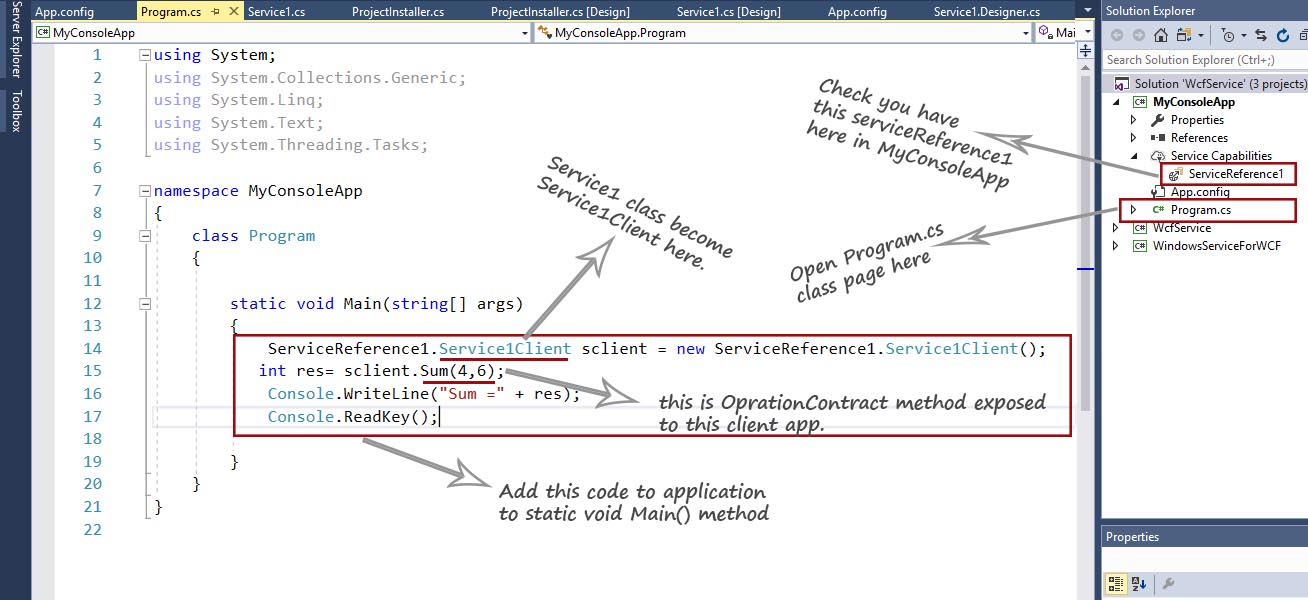
Task: Open the Toolbox side tab
Action: (x=15, y=111)
